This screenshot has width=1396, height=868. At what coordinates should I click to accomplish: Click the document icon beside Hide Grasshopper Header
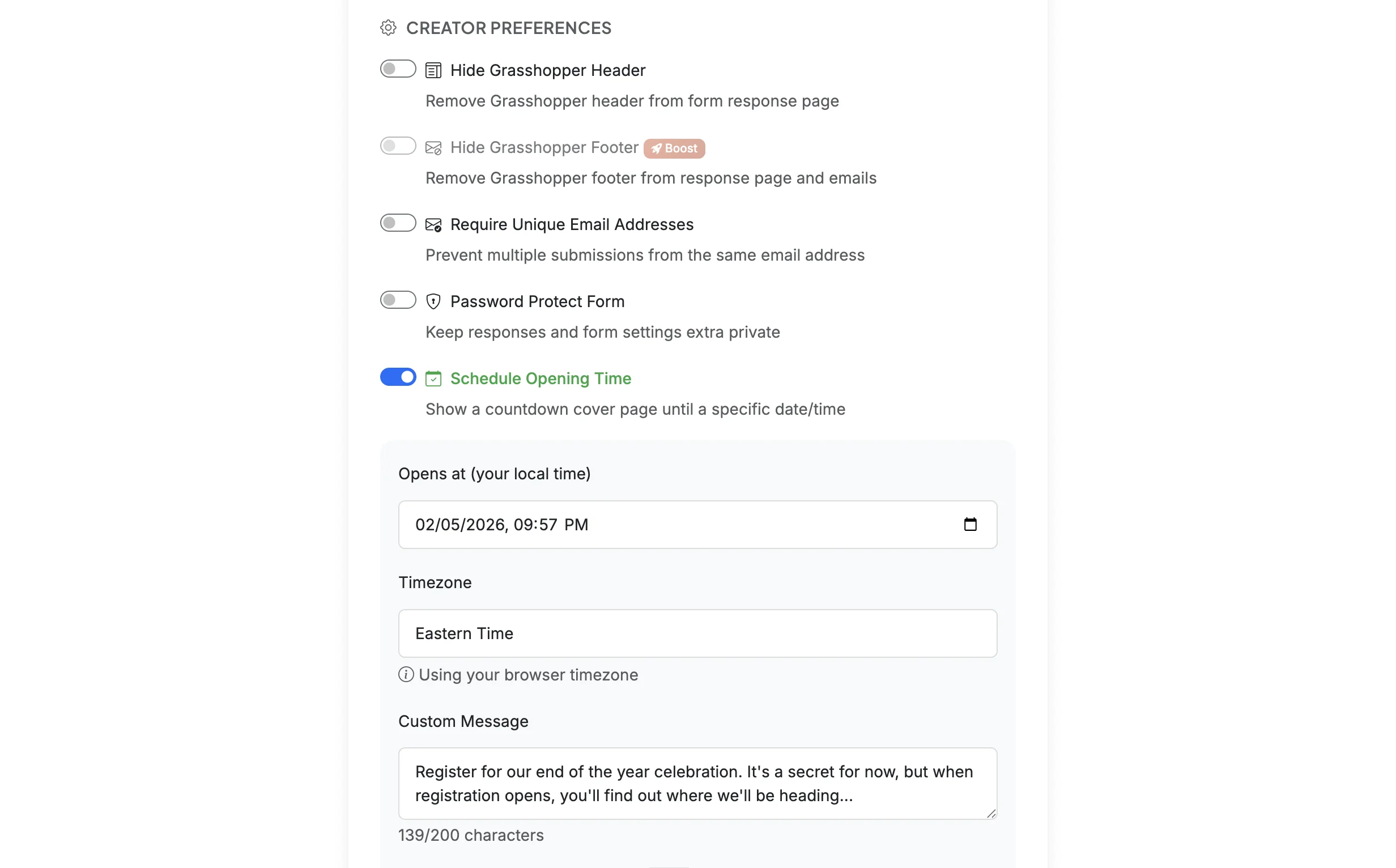[433, 70]
